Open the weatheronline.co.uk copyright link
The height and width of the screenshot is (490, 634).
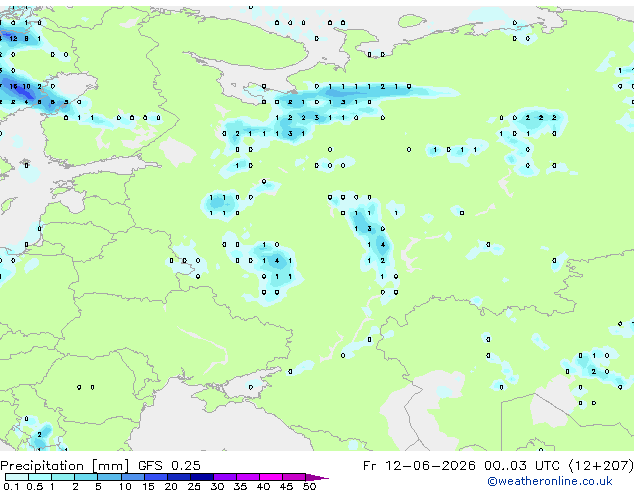pos(550,481)
